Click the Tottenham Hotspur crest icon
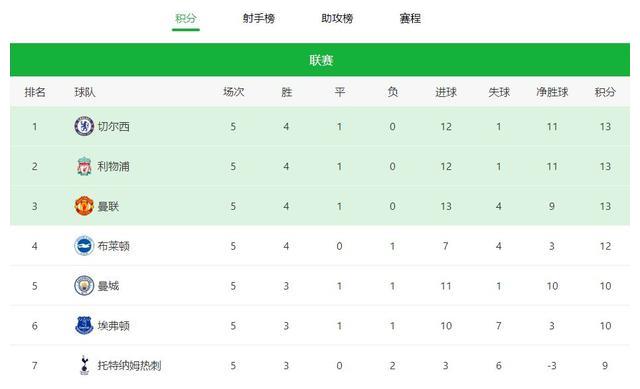The height and width of the screenshot is (389, 640). 84,365
